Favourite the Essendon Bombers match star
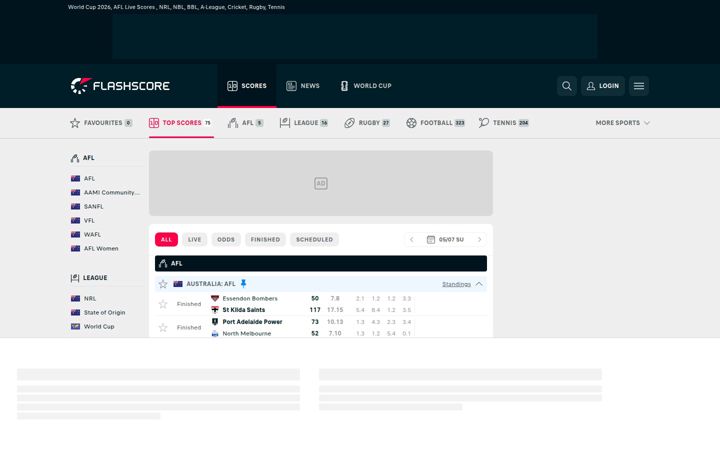 (x=163, y=304)
